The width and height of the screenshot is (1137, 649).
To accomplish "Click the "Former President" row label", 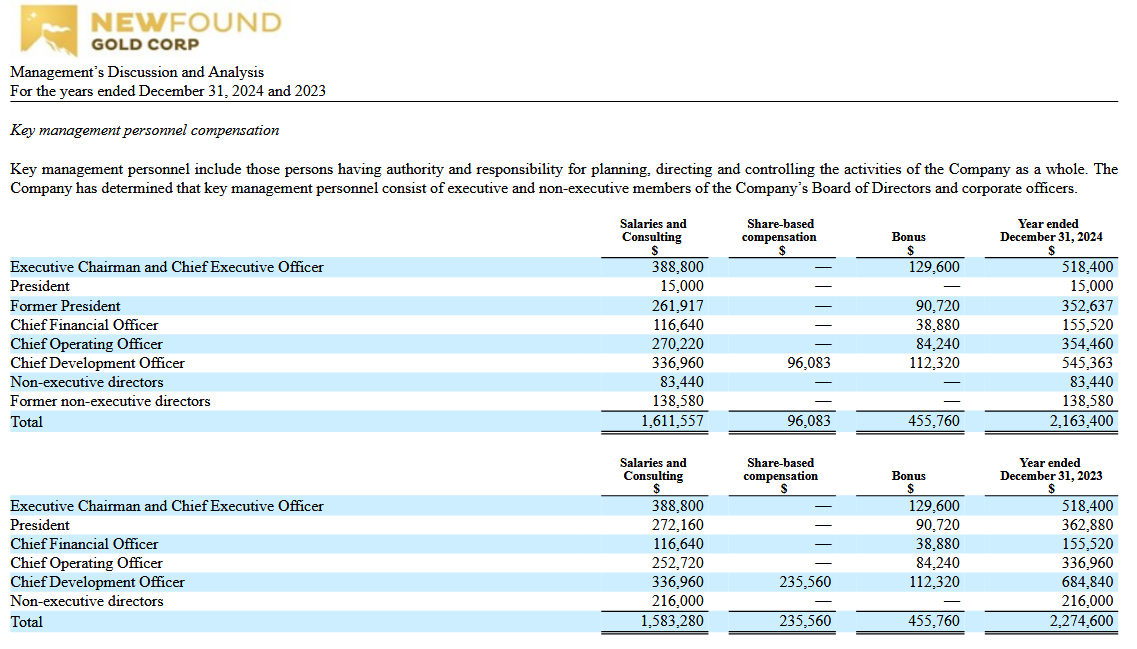I will (x=65, y=306).
